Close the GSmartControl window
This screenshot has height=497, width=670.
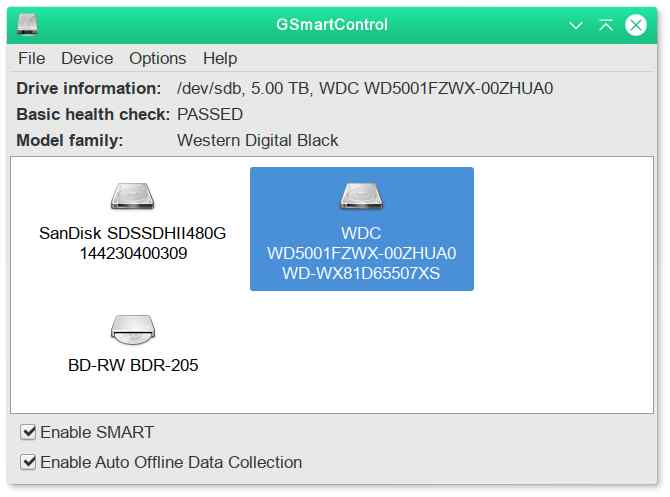click(636, 25)
